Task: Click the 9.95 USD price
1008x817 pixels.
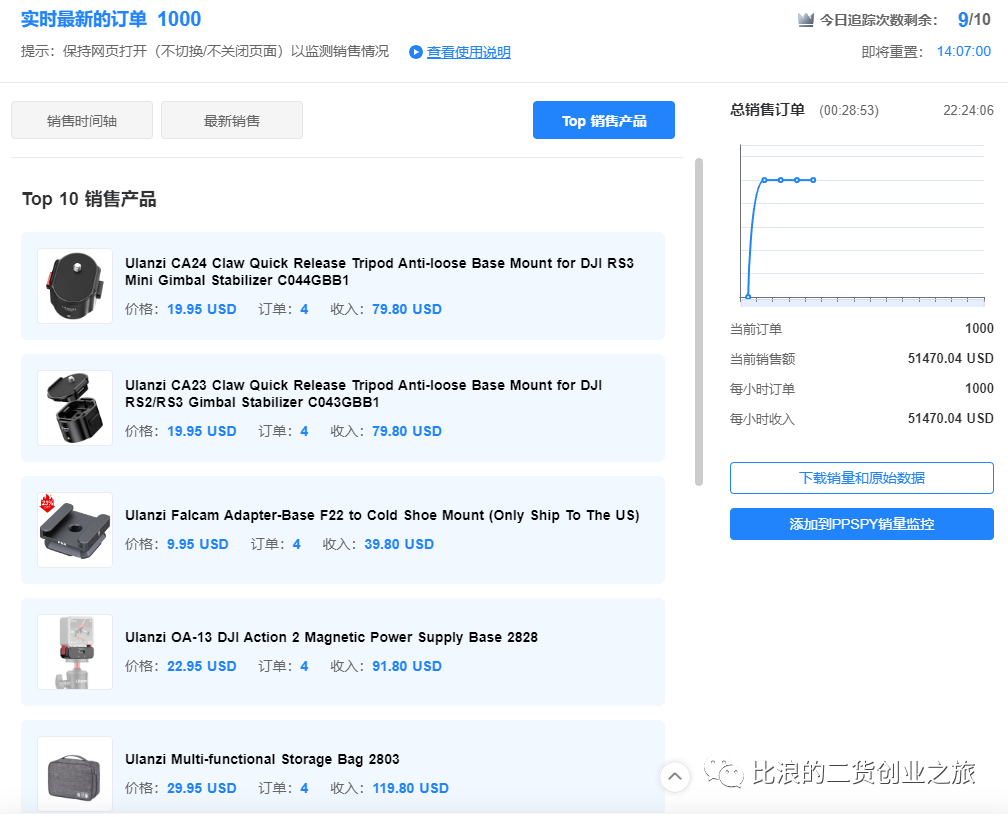Action: (197, 544)
